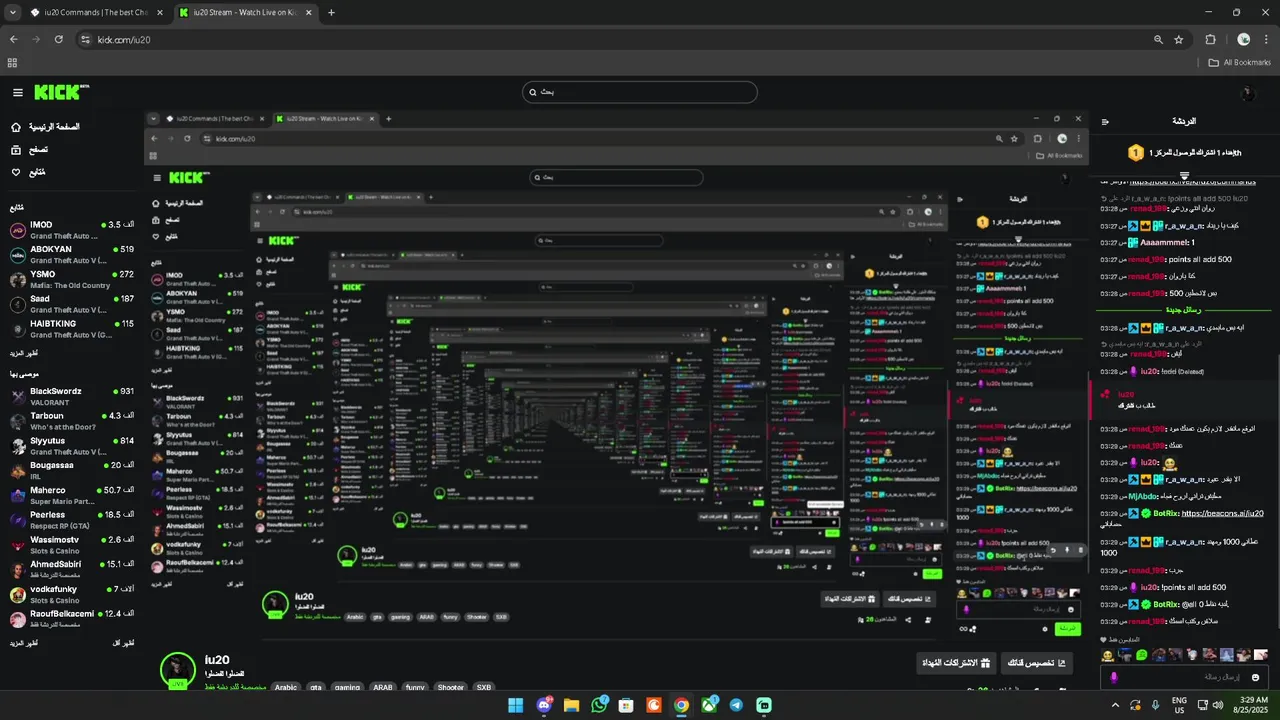Click MjAbdo username in chat
This screenshot has height=720, width=1280.
tap(1143, 496)
